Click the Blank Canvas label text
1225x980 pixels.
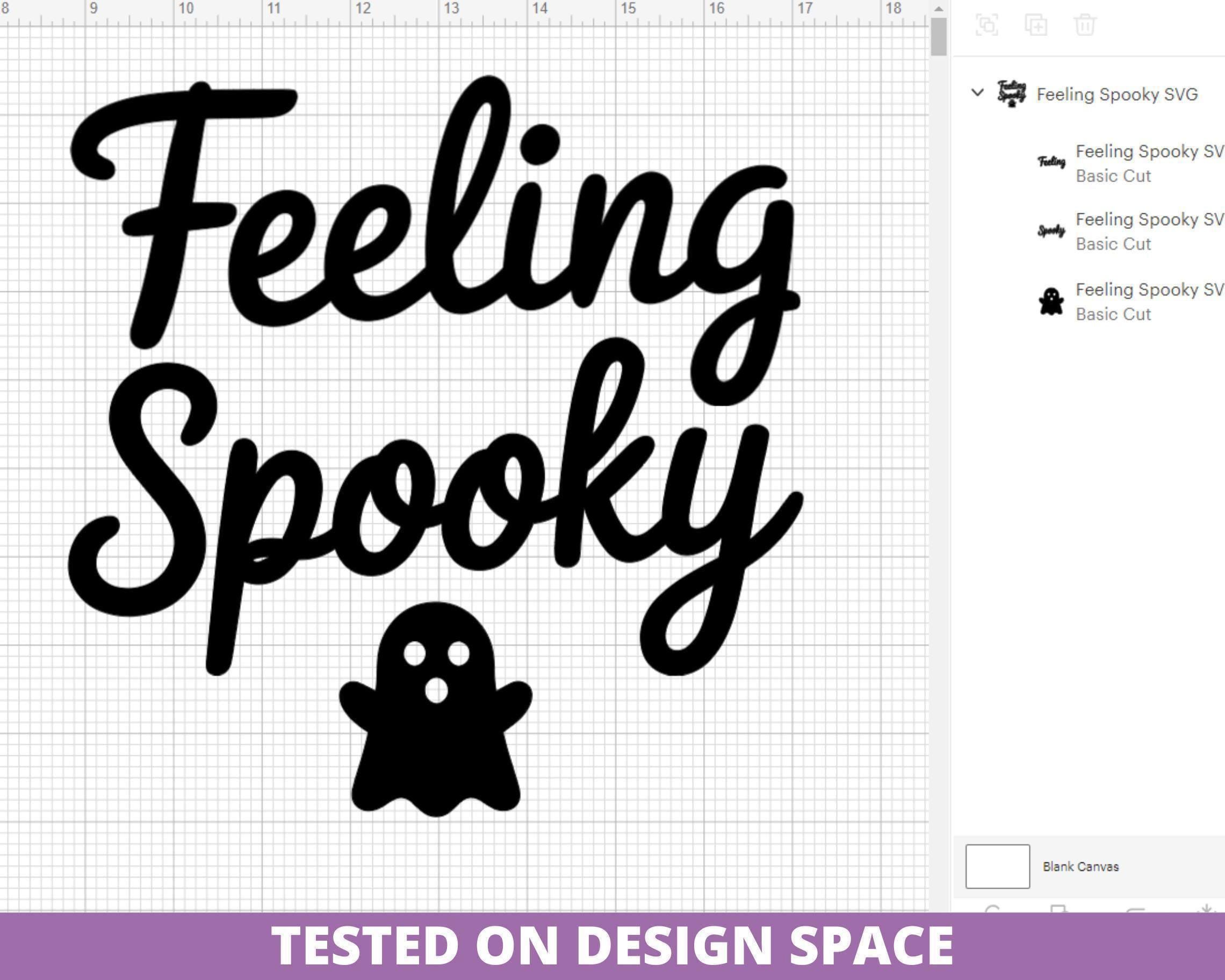point(1080,867)
